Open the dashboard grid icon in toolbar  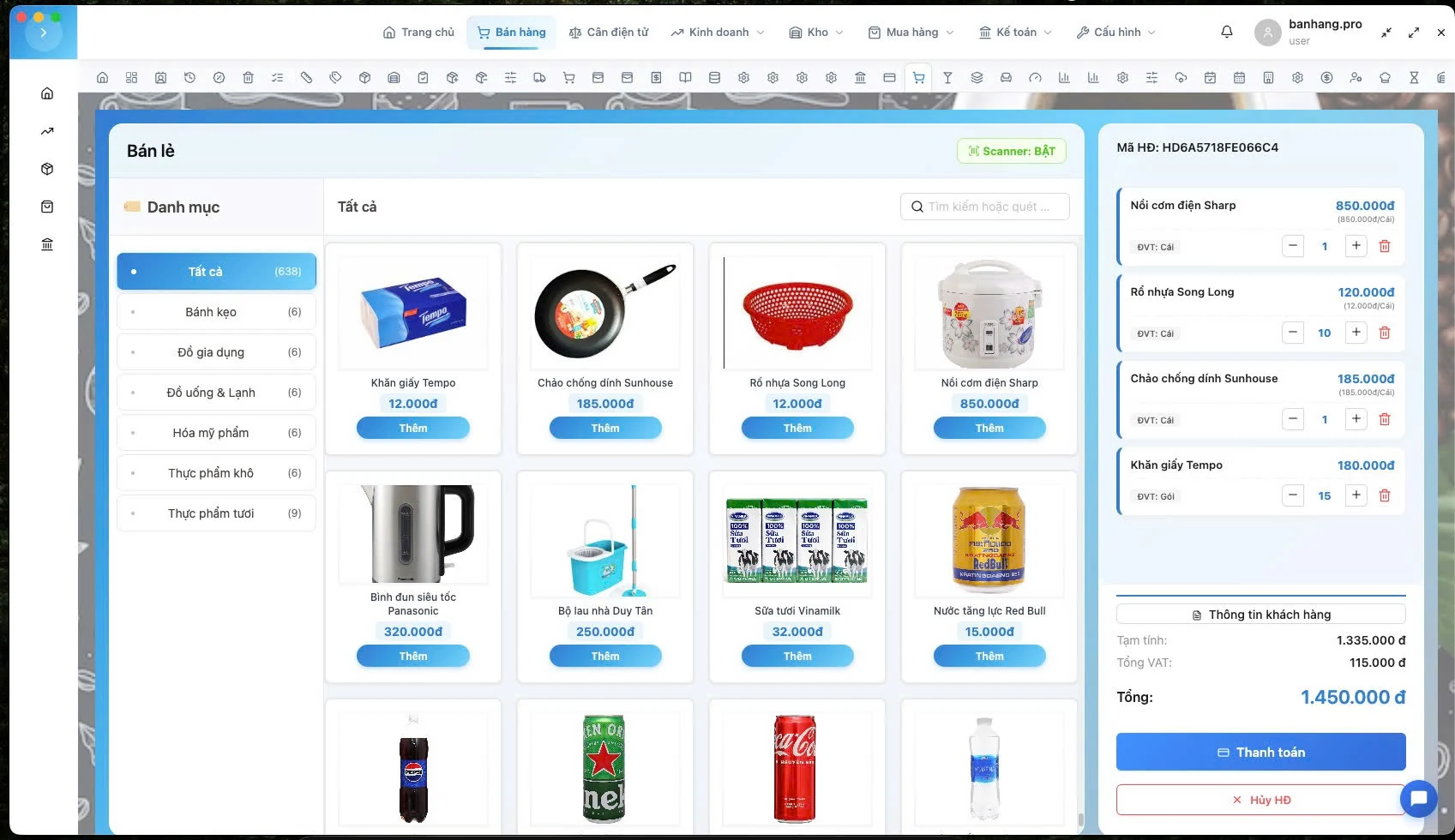131,77
